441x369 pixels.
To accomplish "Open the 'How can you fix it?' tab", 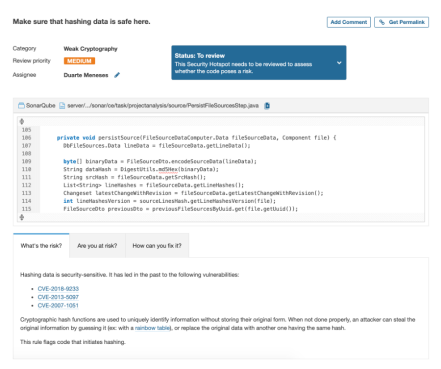I will pos(157,246).
